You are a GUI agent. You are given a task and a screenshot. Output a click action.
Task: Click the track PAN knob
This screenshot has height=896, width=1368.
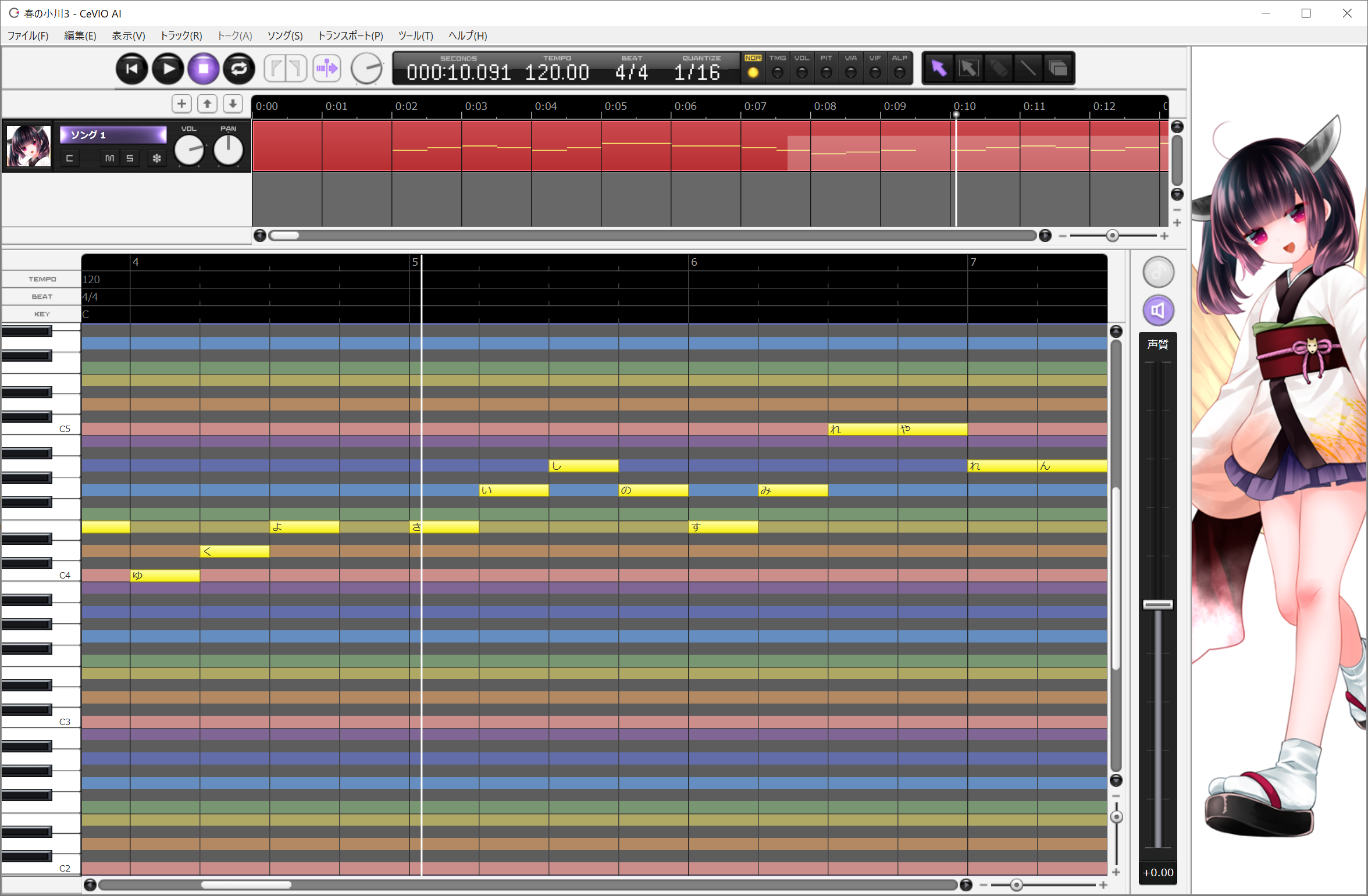click(228, 150)
